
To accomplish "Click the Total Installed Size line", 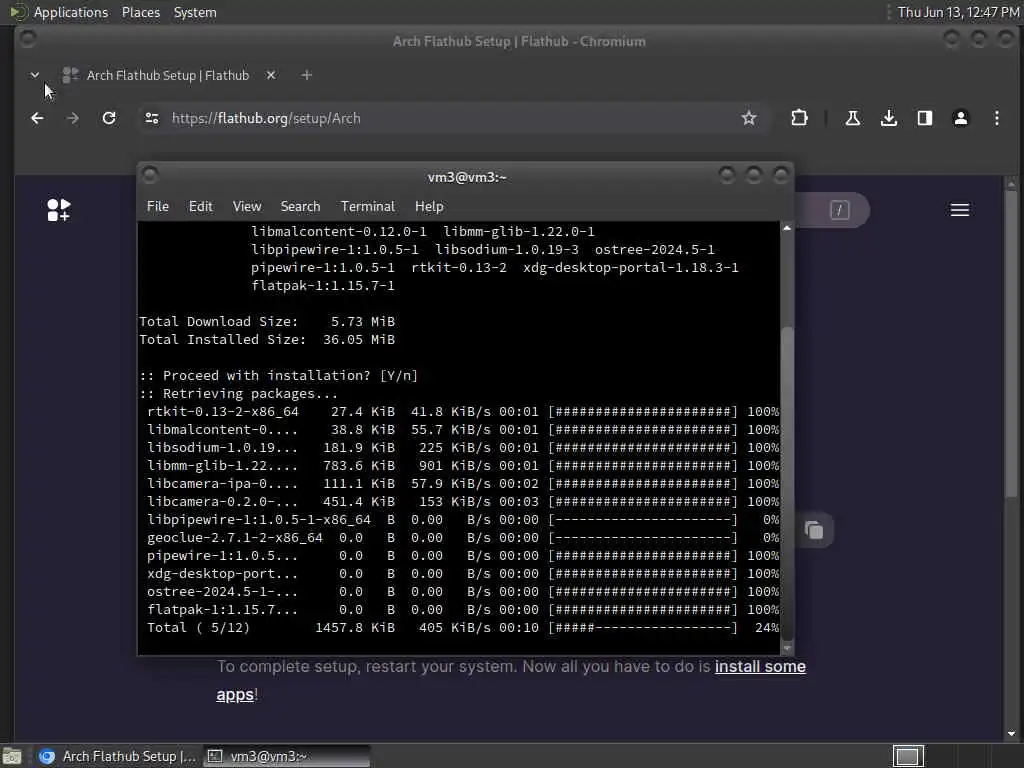I will click(267, 340).
